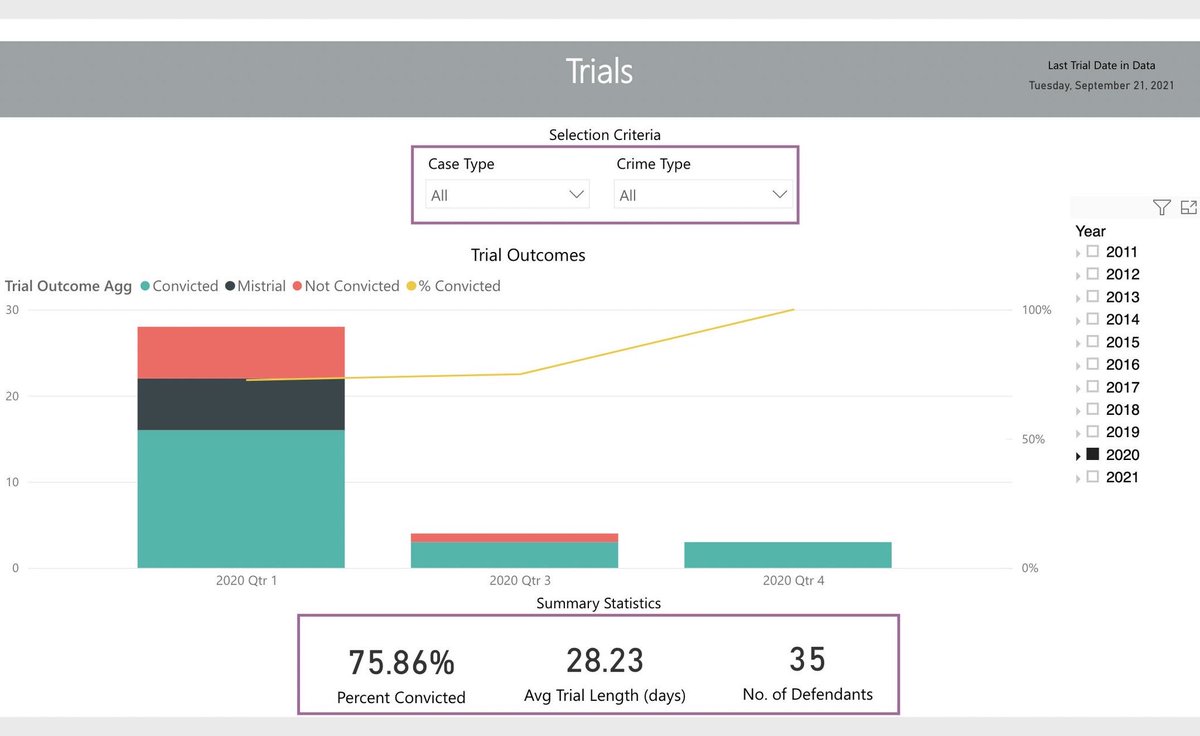Open the Case Type dropdown
This screenshot has width=1200, height=736.
tap(508, 195)
